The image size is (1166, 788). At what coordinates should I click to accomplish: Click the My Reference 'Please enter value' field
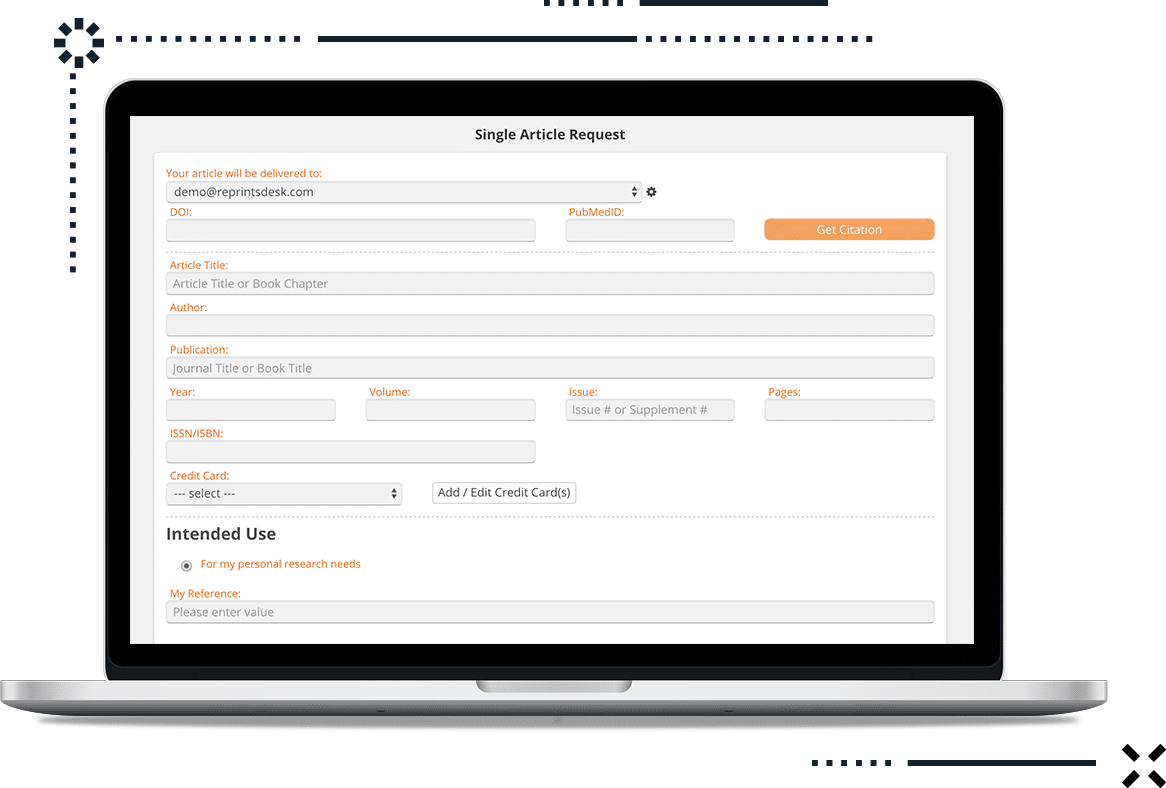(550, 611)
